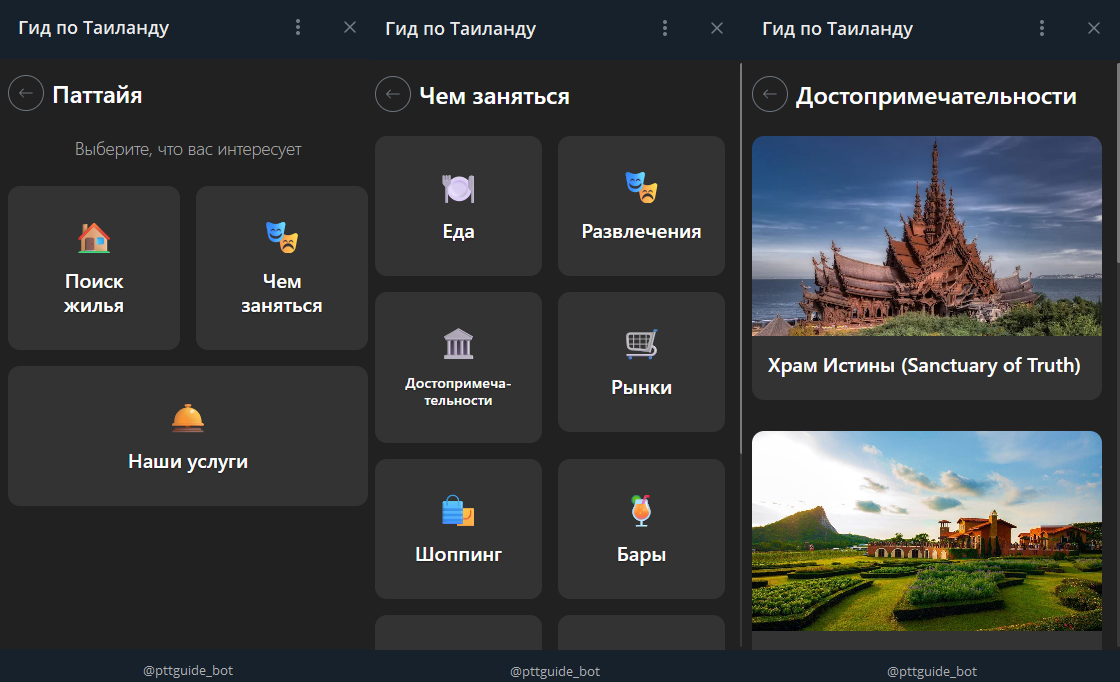
Task: Choose the Бары category label
Action: [x=641, y=554]
